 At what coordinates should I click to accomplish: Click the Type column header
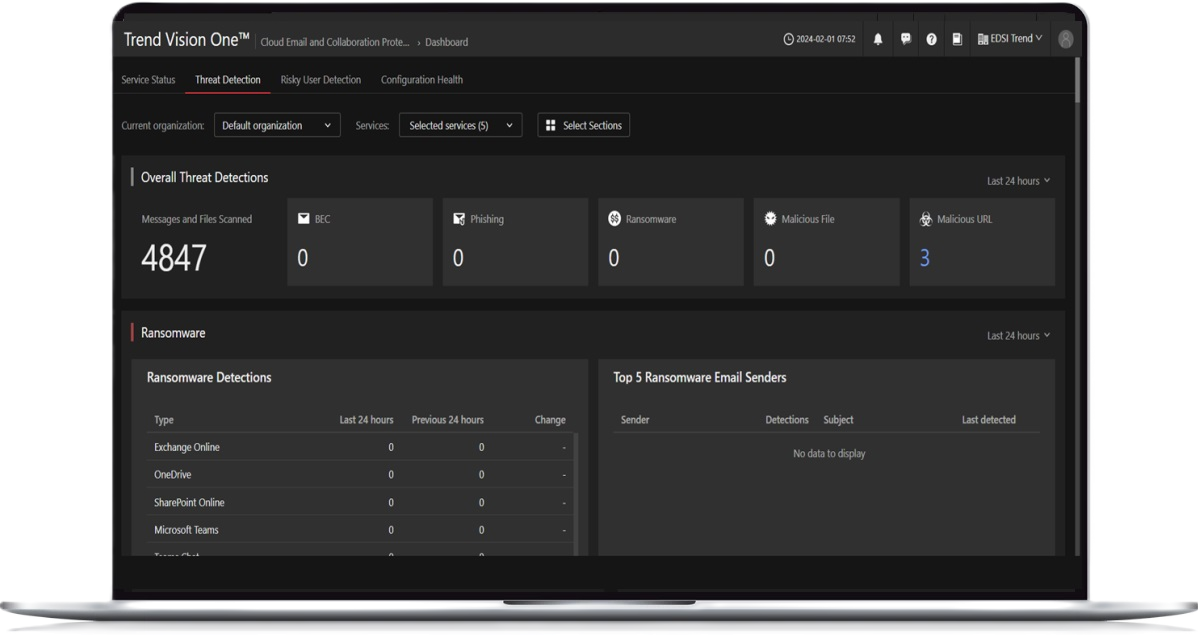[x=164, y=420]
